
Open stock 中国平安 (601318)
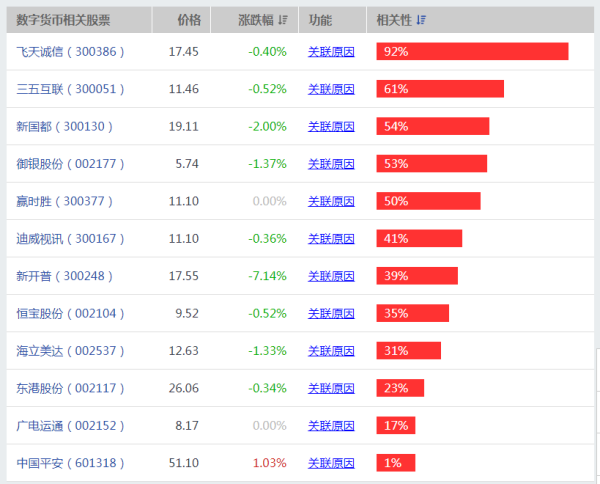pos(70,463)
